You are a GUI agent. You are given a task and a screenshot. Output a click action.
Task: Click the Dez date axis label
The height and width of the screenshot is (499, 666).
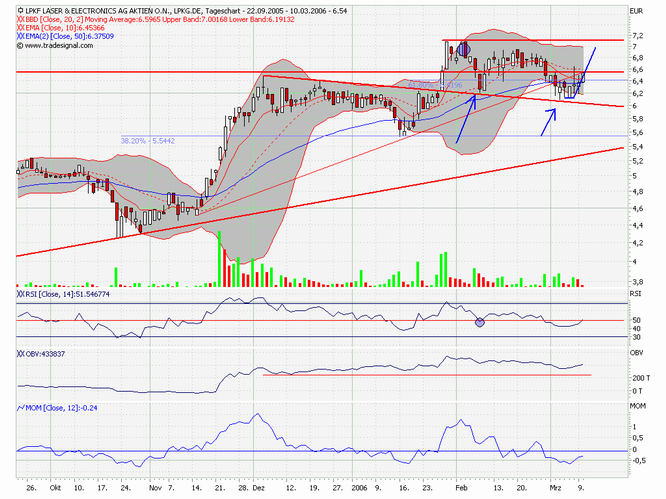pos(258,488)
